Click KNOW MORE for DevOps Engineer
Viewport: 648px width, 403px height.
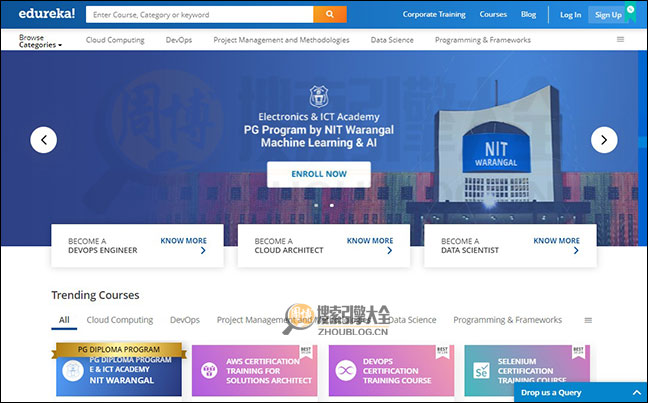183,241
